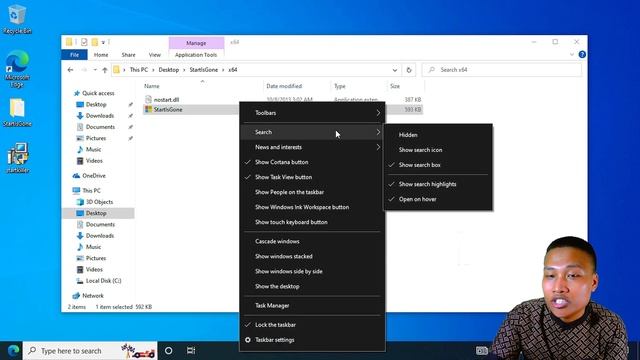Open 3D Objects in navigation pane
The width and height of the screenshot is (640, 360).
tap(99, 202)
